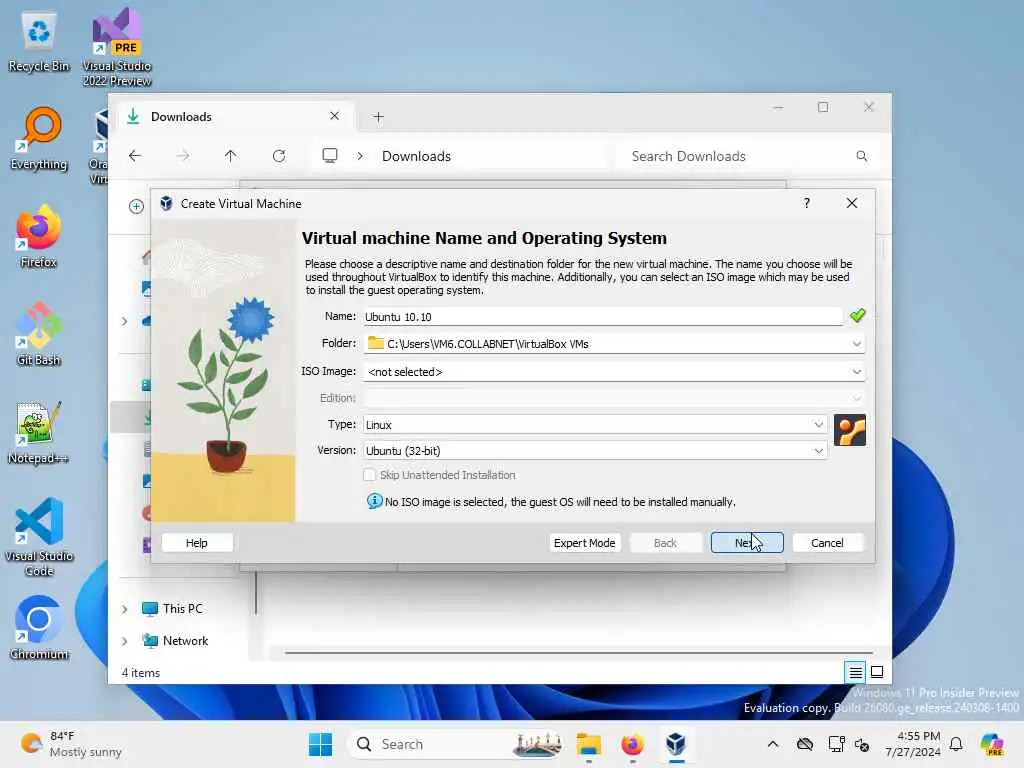Open the weather widget showing 84°F
Viewport: 1024px width, 768px height.
click(x=71, y=744)
